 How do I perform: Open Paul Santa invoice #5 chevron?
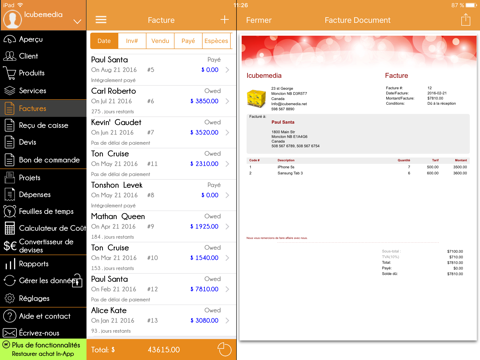pos(227,70)
